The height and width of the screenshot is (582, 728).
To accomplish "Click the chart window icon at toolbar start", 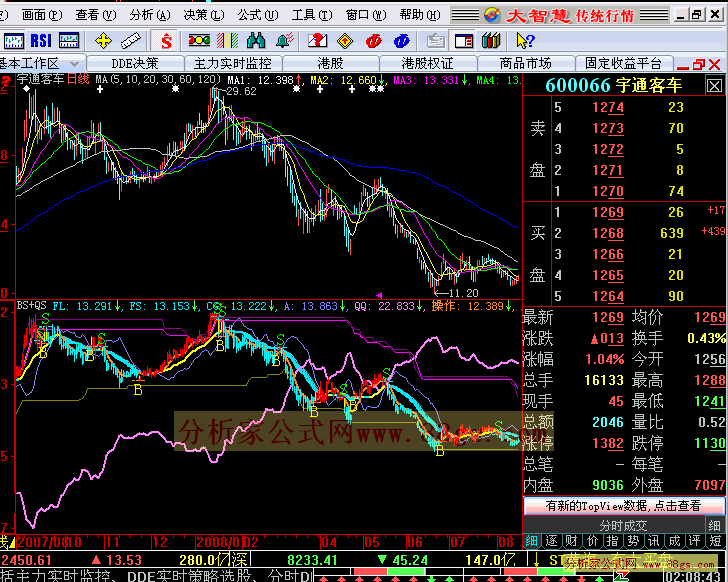I will (13, 41).
